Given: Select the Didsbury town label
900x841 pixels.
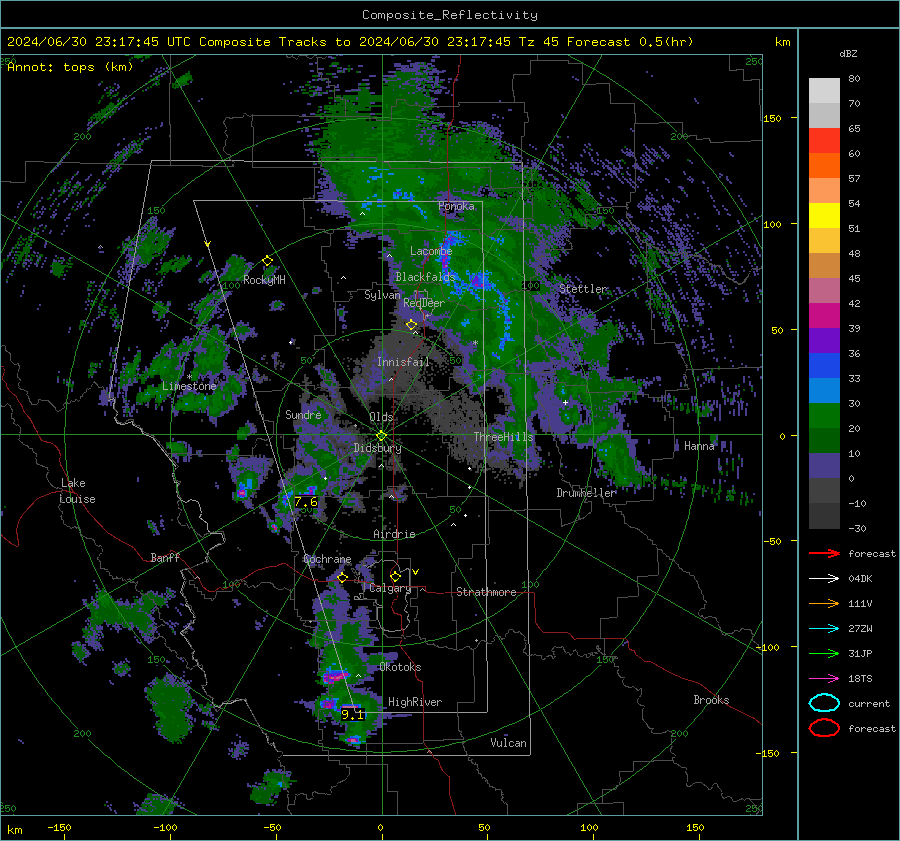Looking at the screenshot, I should [377, 448].
